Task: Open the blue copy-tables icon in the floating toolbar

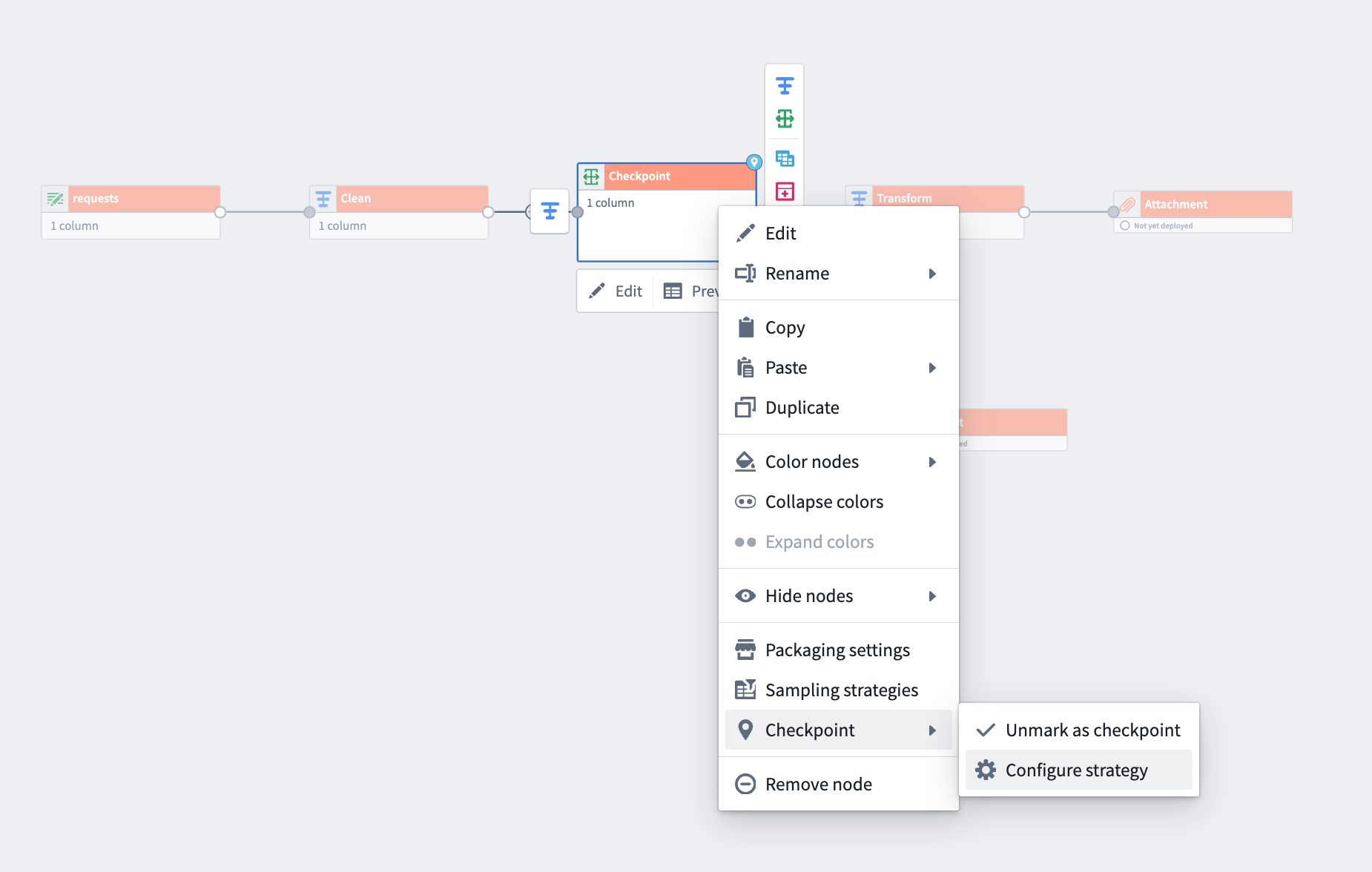Action: coord(785,158)
